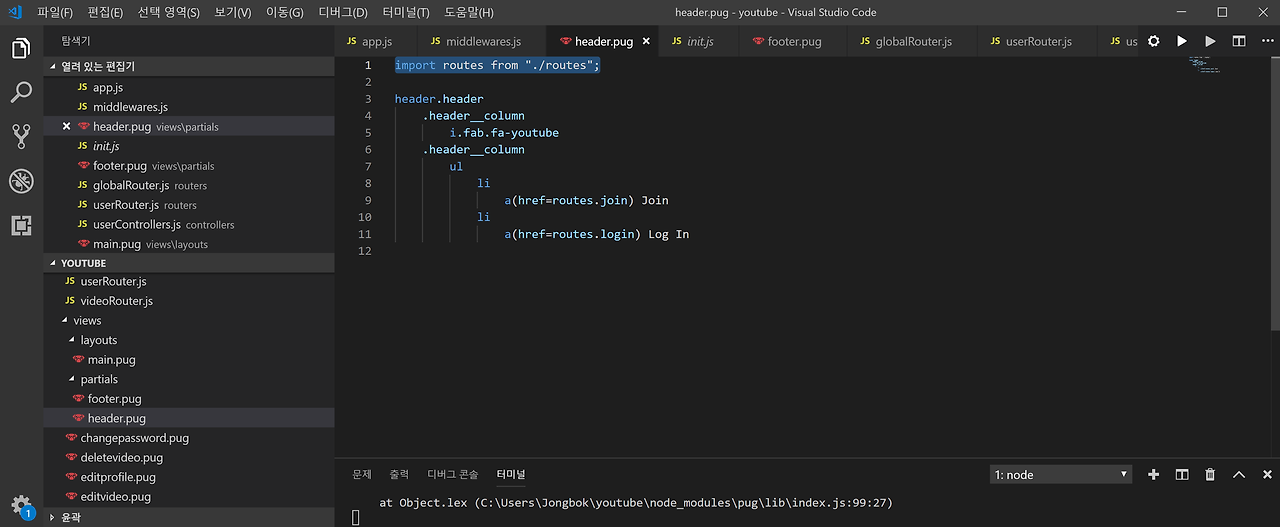Viewport: 1280px width, 527px height.
Task: Open the 선택 영역(S) menu
Action: (x=168, y=12)
